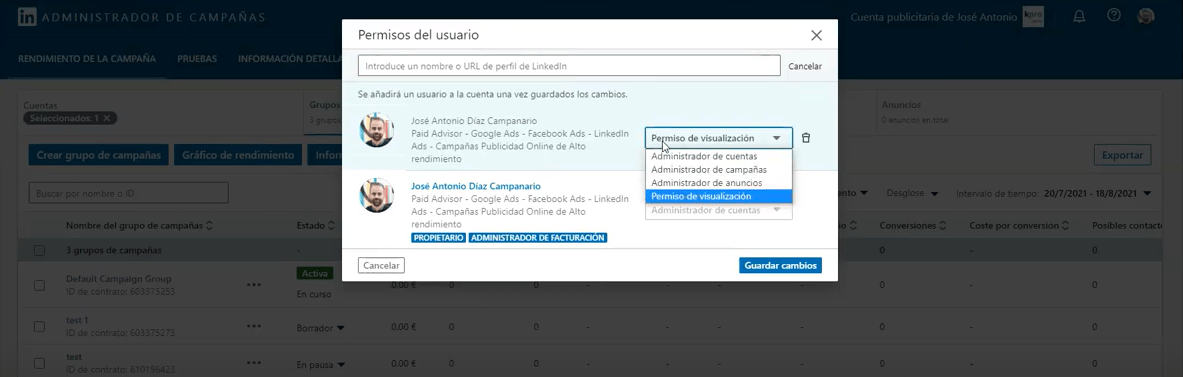Image resolution: width=1183 pixels, height=377 pixels.
Task: Select highlighted Permiso de visualización option
Action: 718,196
